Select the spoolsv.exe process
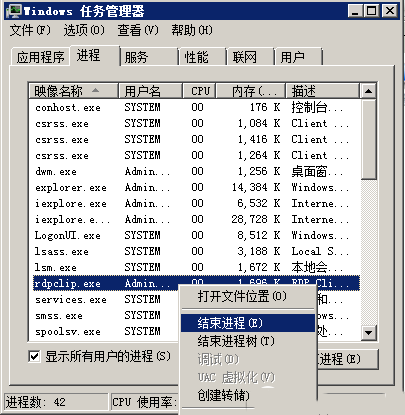Screen dimensions: 405x415 click(x=106, y=331)
